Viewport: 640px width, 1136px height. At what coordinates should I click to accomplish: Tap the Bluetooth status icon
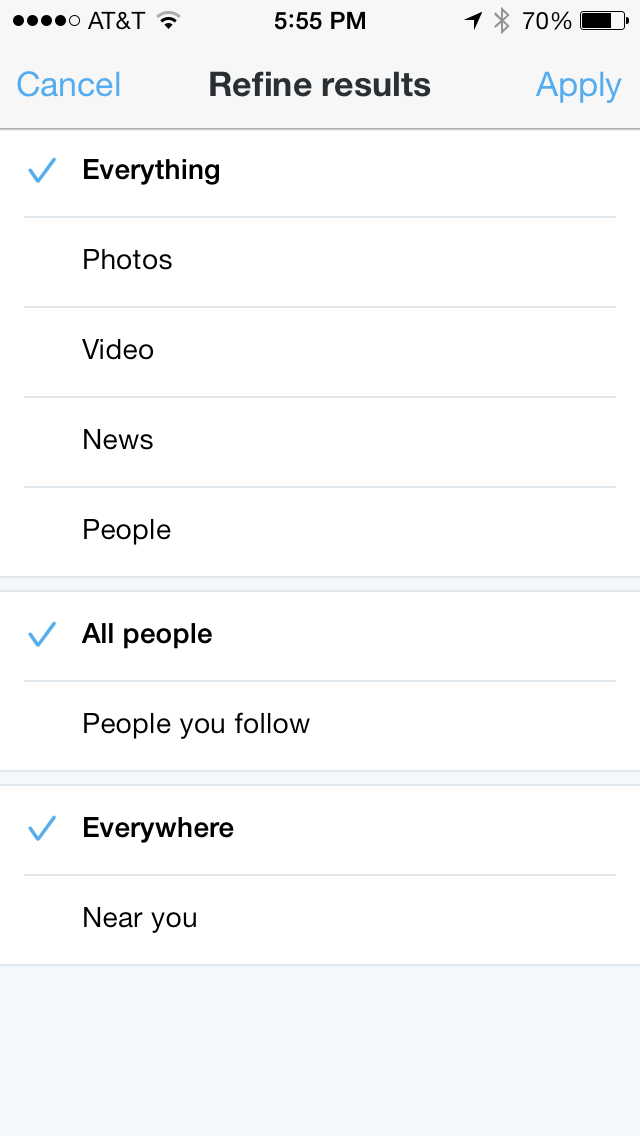(x=502, y=20)
